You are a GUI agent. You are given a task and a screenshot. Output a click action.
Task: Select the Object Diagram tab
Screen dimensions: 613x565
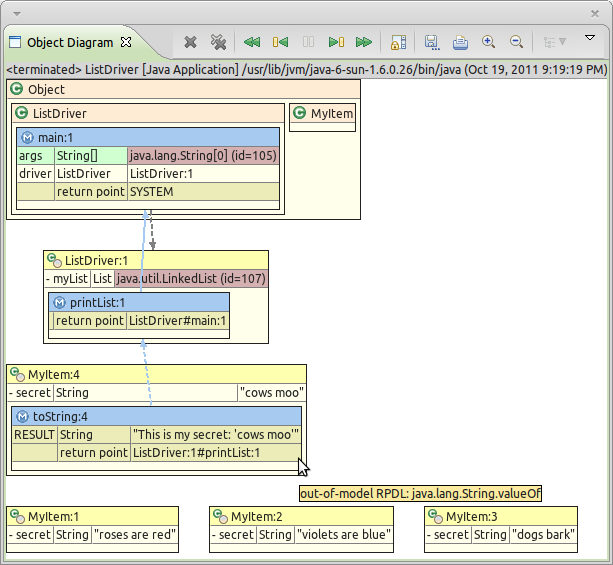pyautogui.click(x=71, y=43)
